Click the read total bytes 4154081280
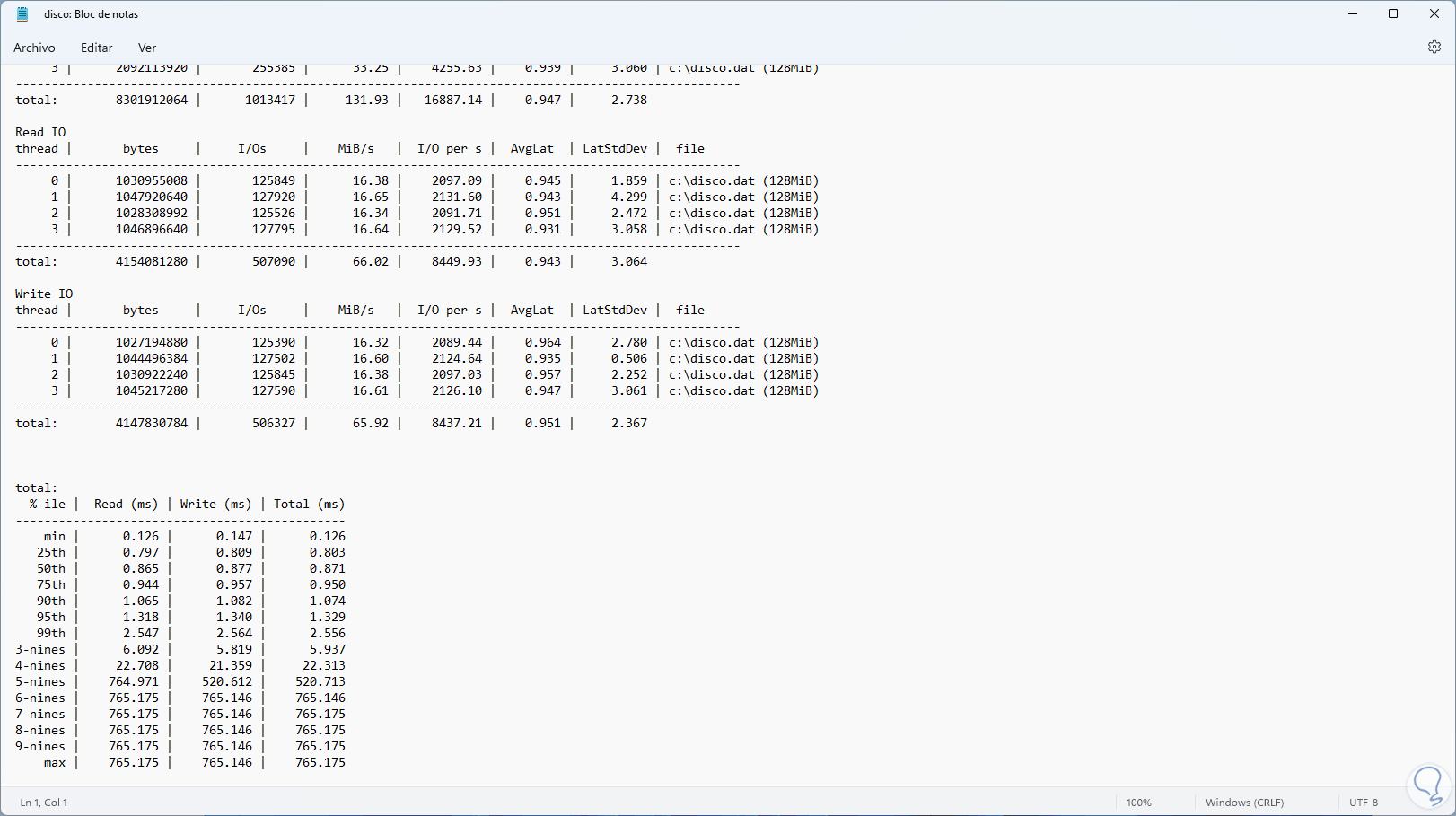 (x=152, y=261)
